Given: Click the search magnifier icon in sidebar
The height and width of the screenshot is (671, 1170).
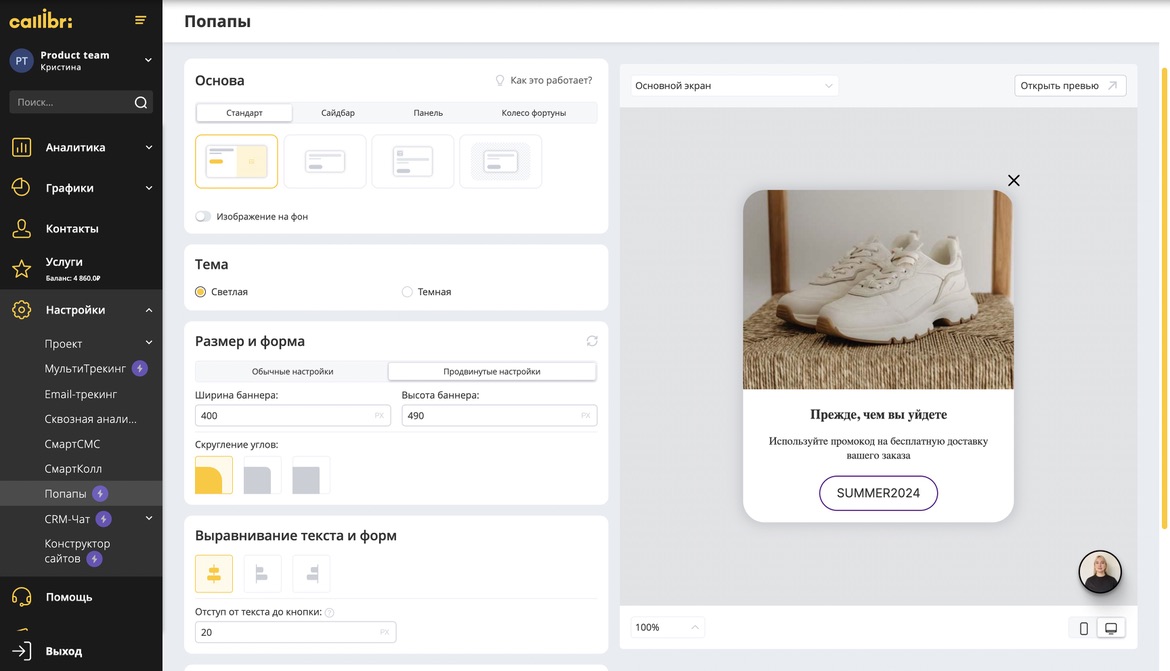Looking at the screenshot, I should (x=141, y=102).
